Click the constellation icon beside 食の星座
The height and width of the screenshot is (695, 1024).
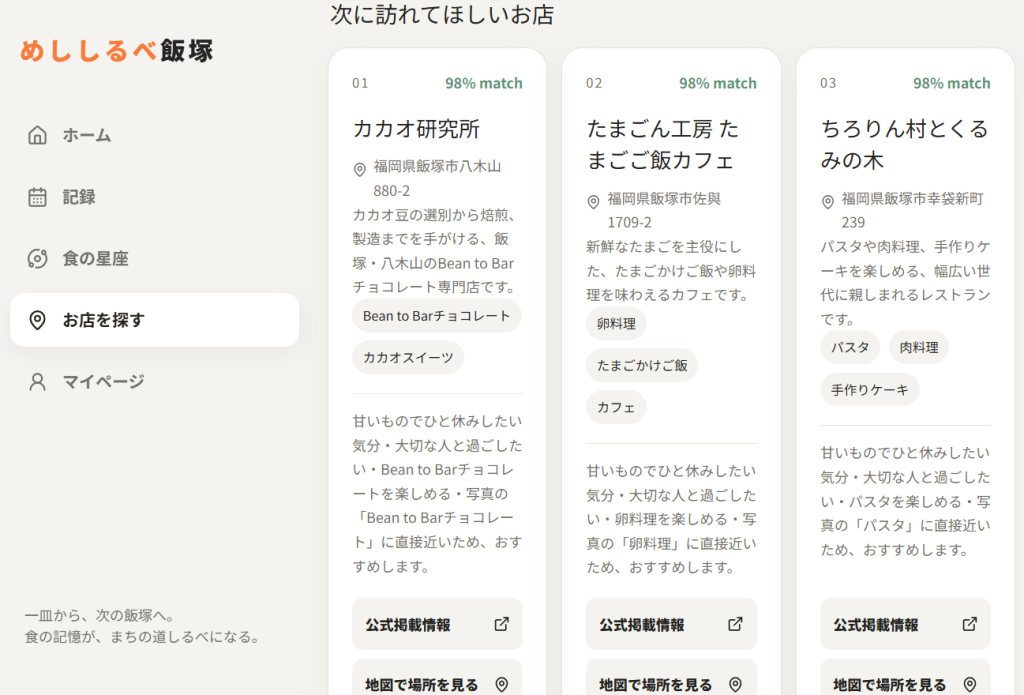[x=37, y=258]
